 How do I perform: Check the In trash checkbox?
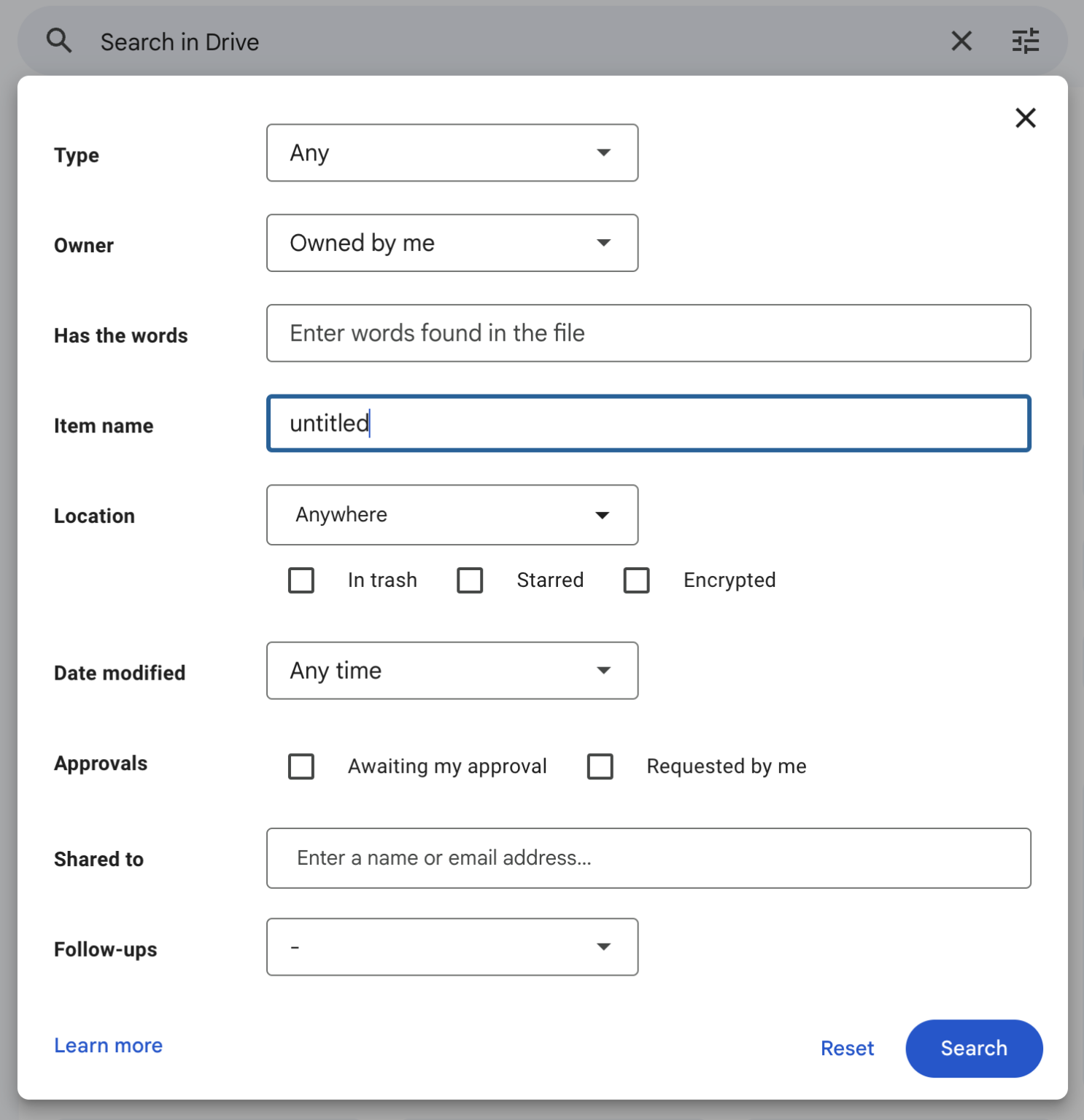click(x=301, y=580)
